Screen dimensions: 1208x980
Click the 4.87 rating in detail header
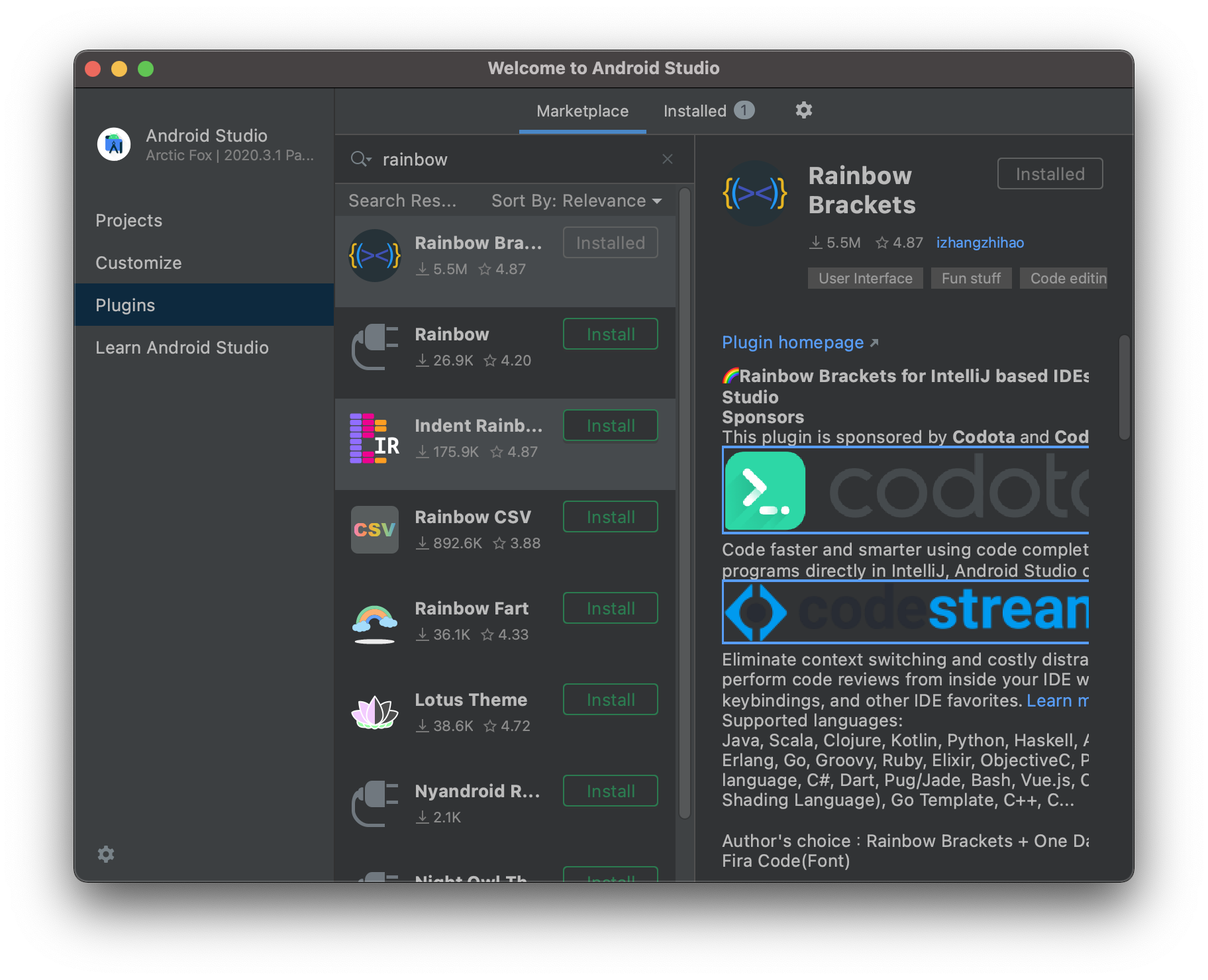tap(899, 242)
